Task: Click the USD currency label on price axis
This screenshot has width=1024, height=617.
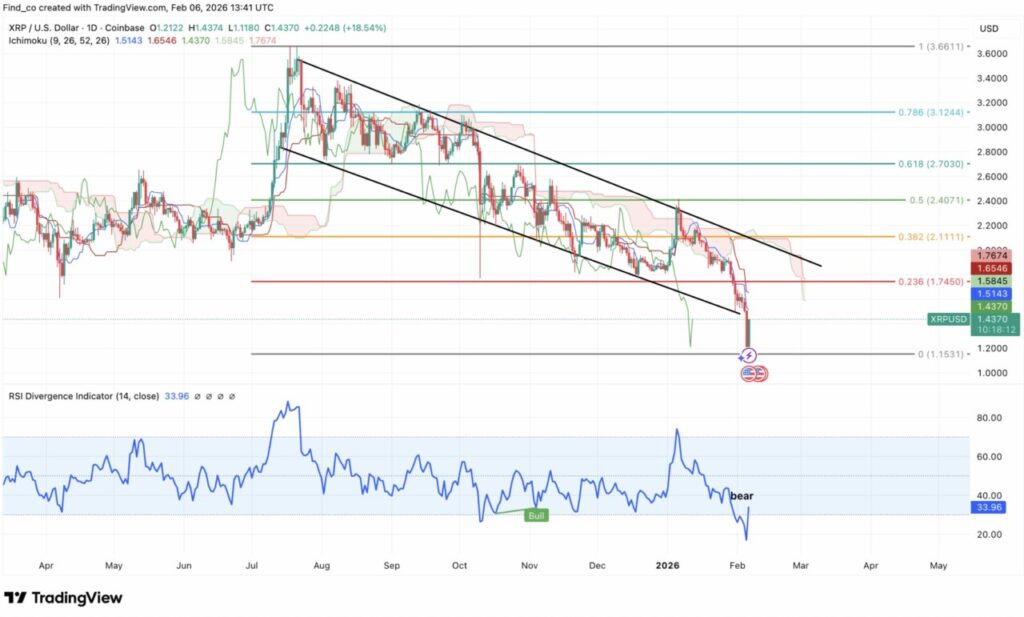Action: point(990,27)
